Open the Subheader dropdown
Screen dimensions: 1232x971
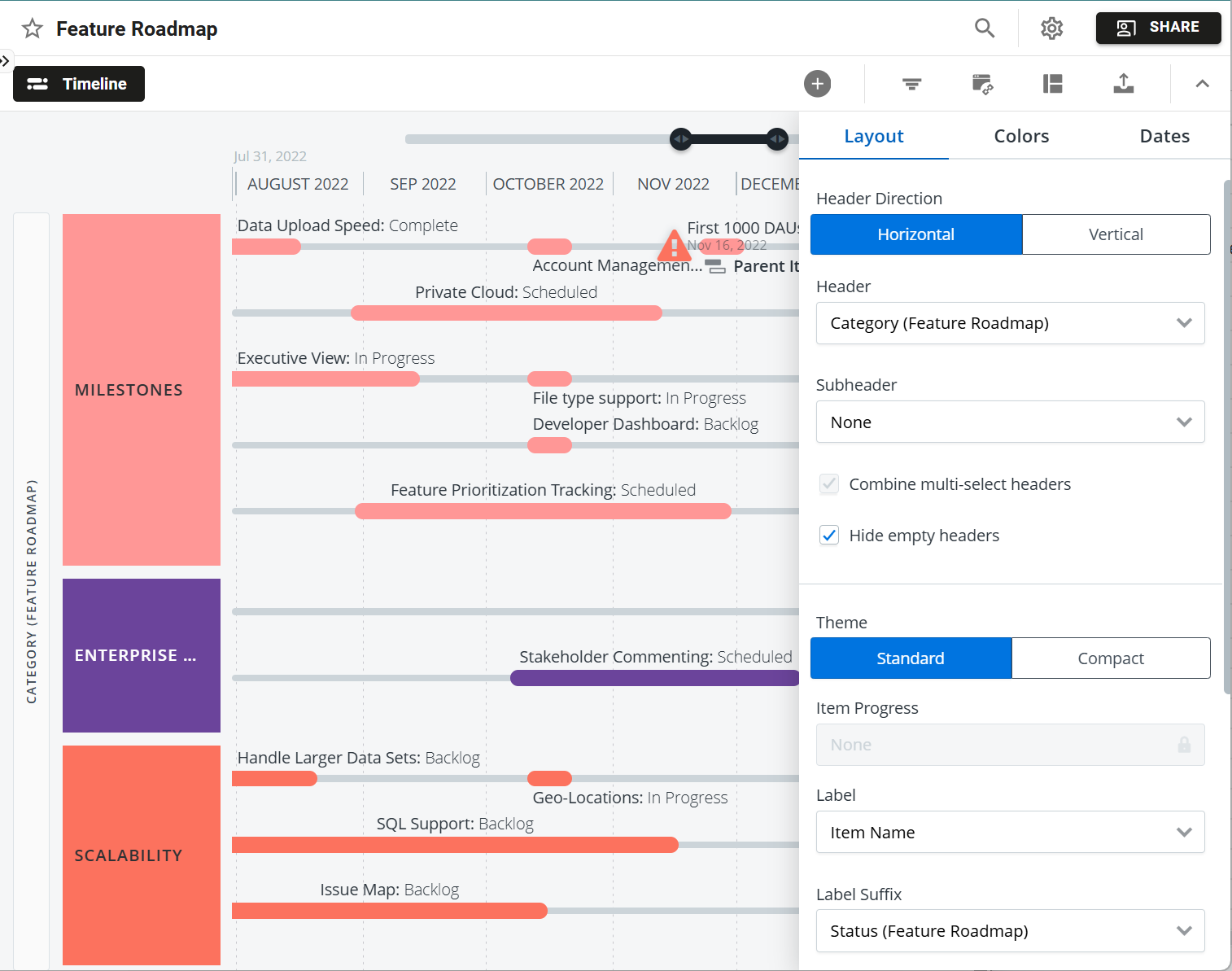(x=1010, y=422)
